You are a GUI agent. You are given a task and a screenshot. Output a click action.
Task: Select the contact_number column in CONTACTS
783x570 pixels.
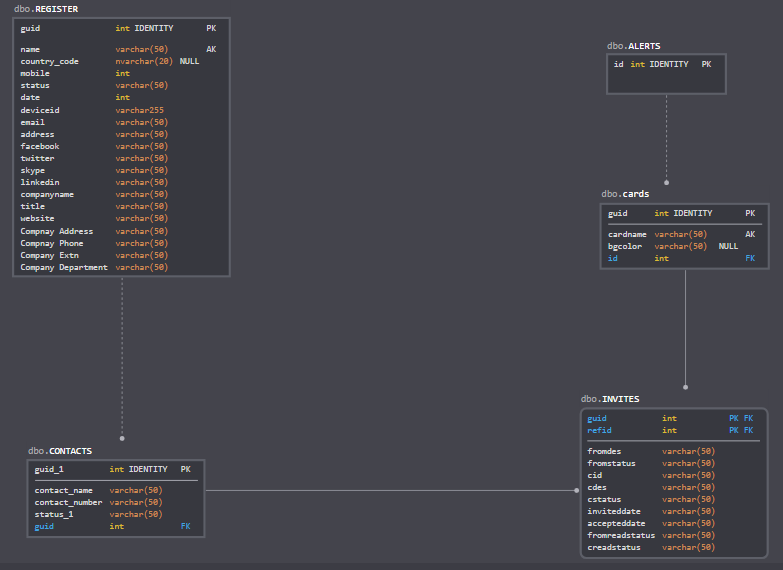68,502
